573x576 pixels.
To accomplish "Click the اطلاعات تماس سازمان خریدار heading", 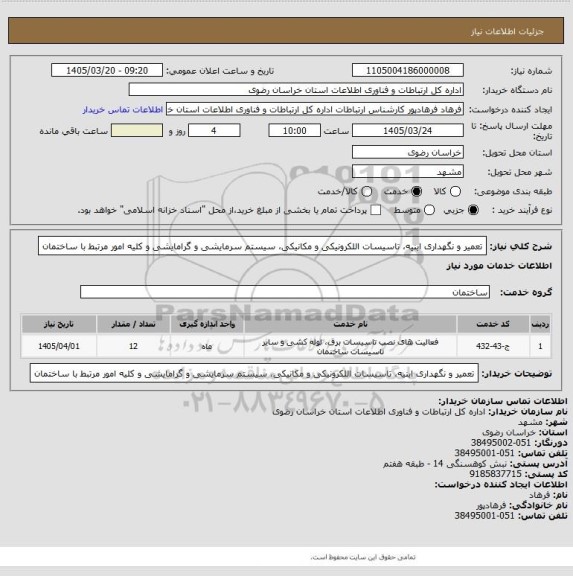I will pyautogui.click(x=503, y=401).
